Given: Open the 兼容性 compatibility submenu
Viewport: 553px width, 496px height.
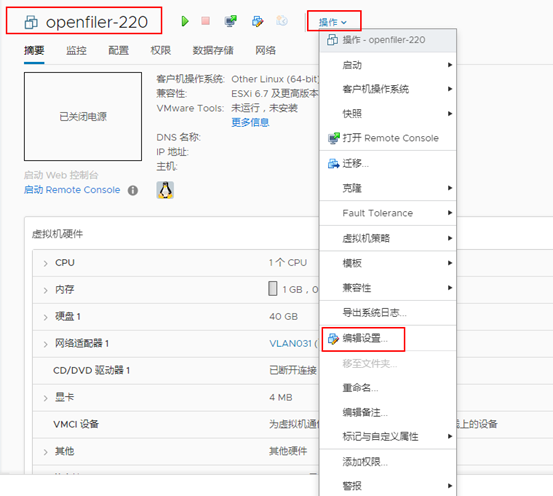Looking at the screenshot, I should [x=388, y=288].
